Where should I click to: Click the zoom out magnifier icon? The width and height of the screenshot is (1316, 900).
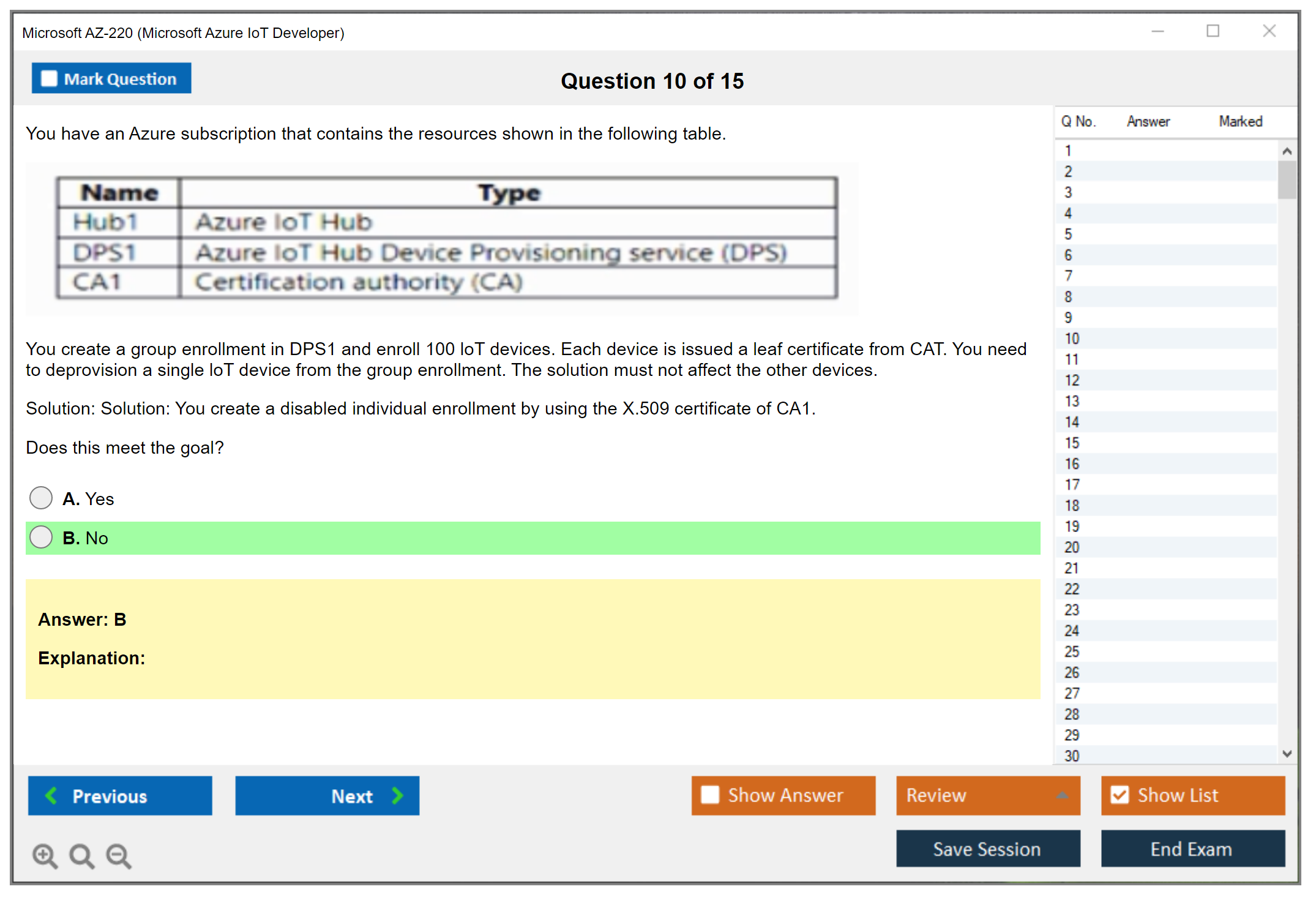[119, 855]
